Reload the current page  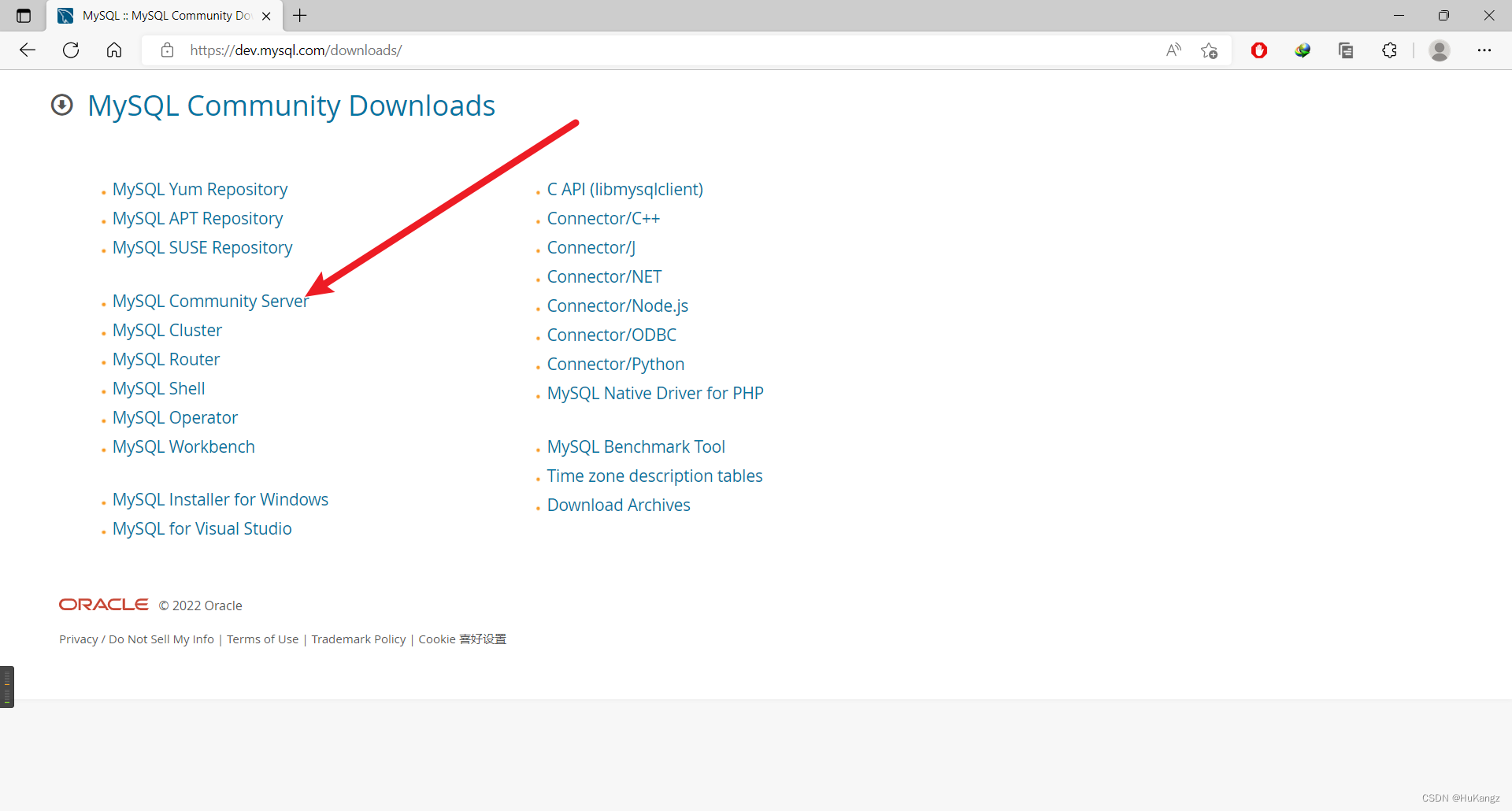(71, 50)
